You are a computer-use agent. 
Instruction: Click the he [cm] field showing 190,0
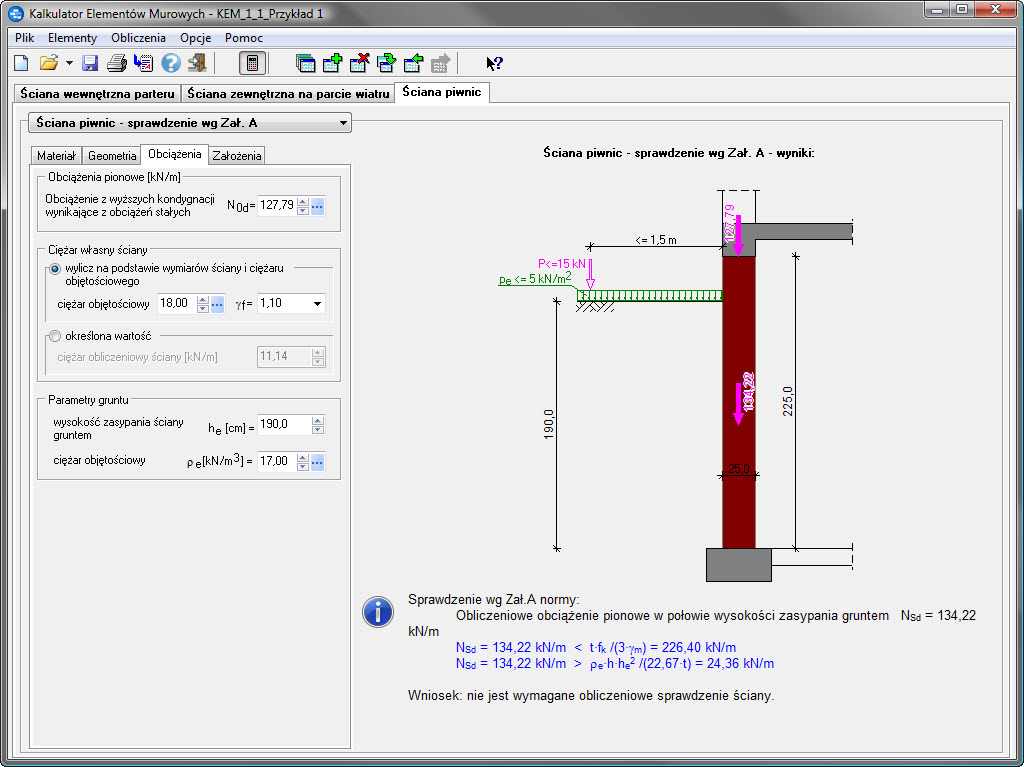284,425
